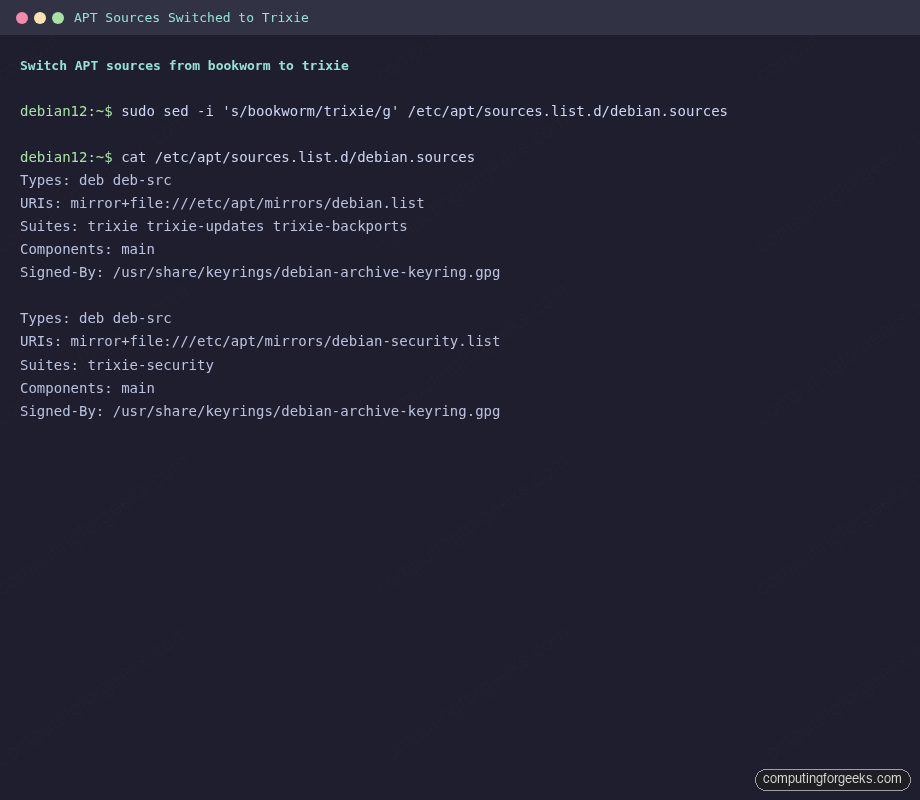Click the green zoom traffic light icon

(58, 17)
